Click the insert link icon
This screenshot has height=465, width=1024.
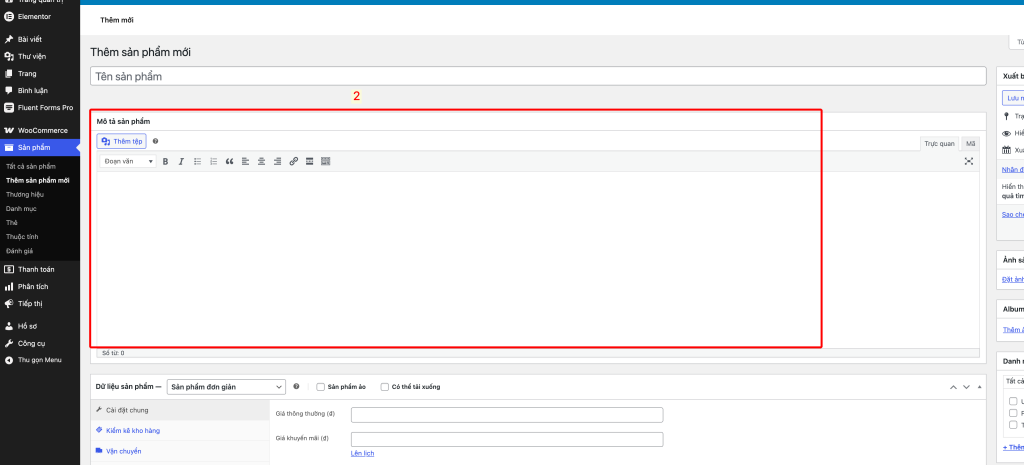(293, 161)
